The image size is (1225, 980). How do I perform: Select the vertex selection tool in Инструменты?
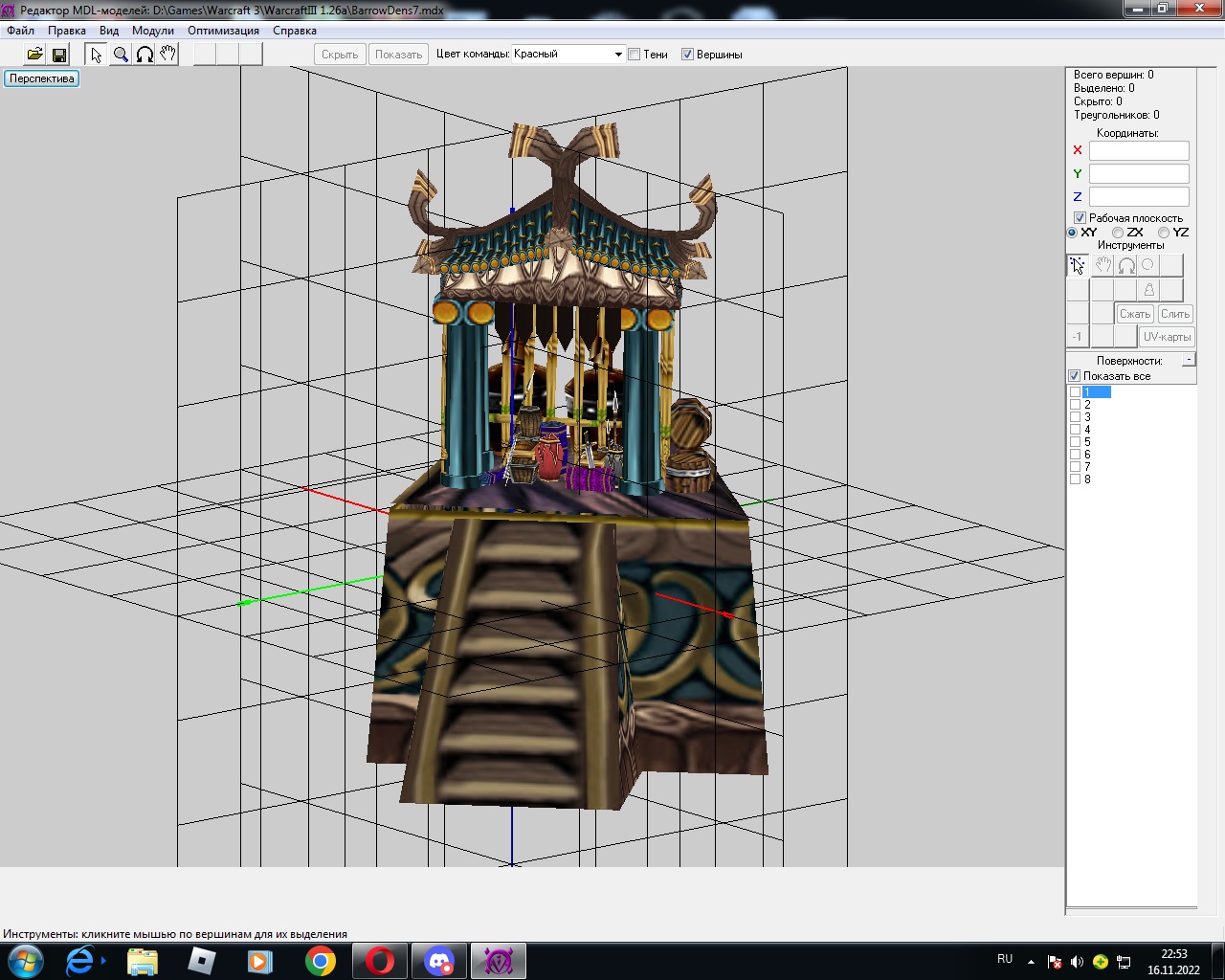(x=1078, y=265)
